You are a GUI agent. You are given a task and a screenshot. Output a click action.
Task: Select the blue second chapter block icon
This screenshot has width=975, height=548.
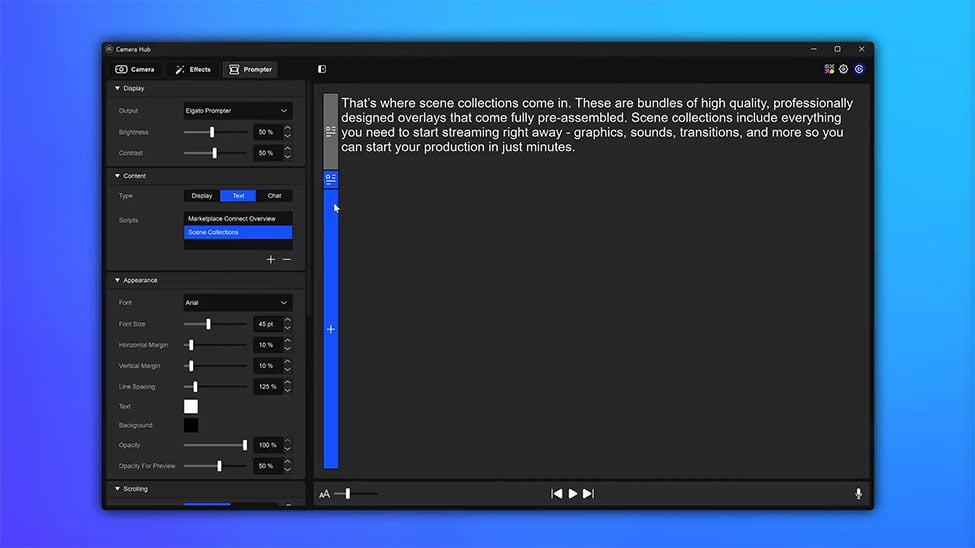tap(331, 179)
